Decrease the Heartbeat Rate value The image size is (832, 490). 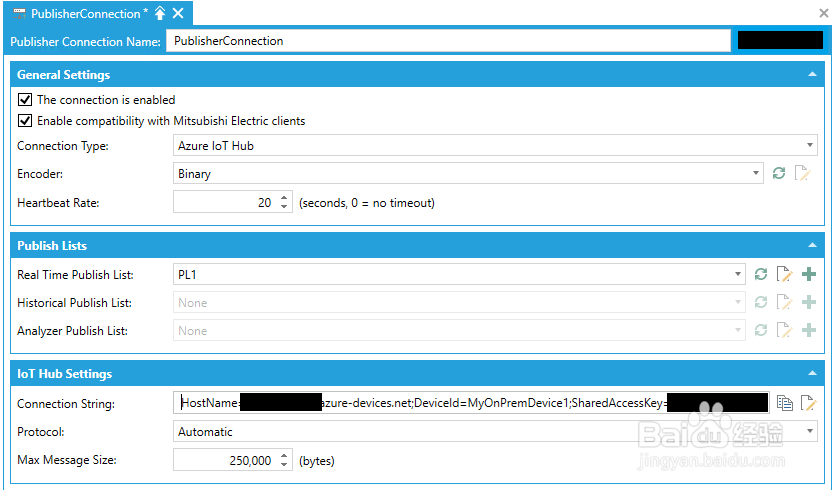(x=284, y=207)
